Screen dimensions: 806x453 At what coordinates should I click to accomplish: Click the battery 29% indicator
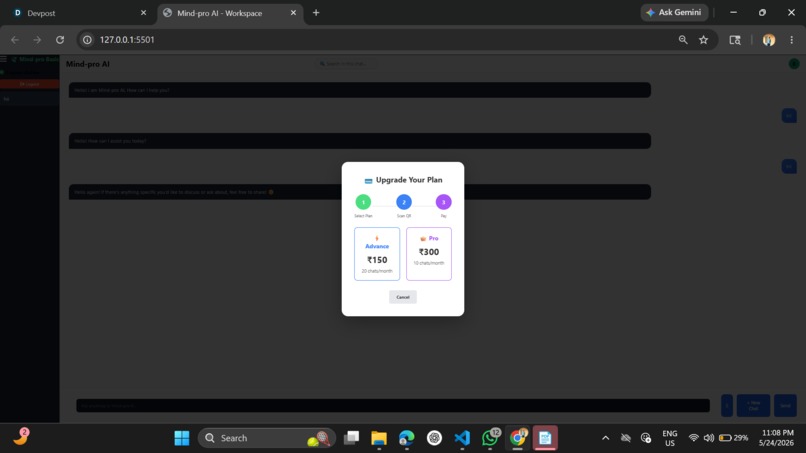click(x=734, y=438)
